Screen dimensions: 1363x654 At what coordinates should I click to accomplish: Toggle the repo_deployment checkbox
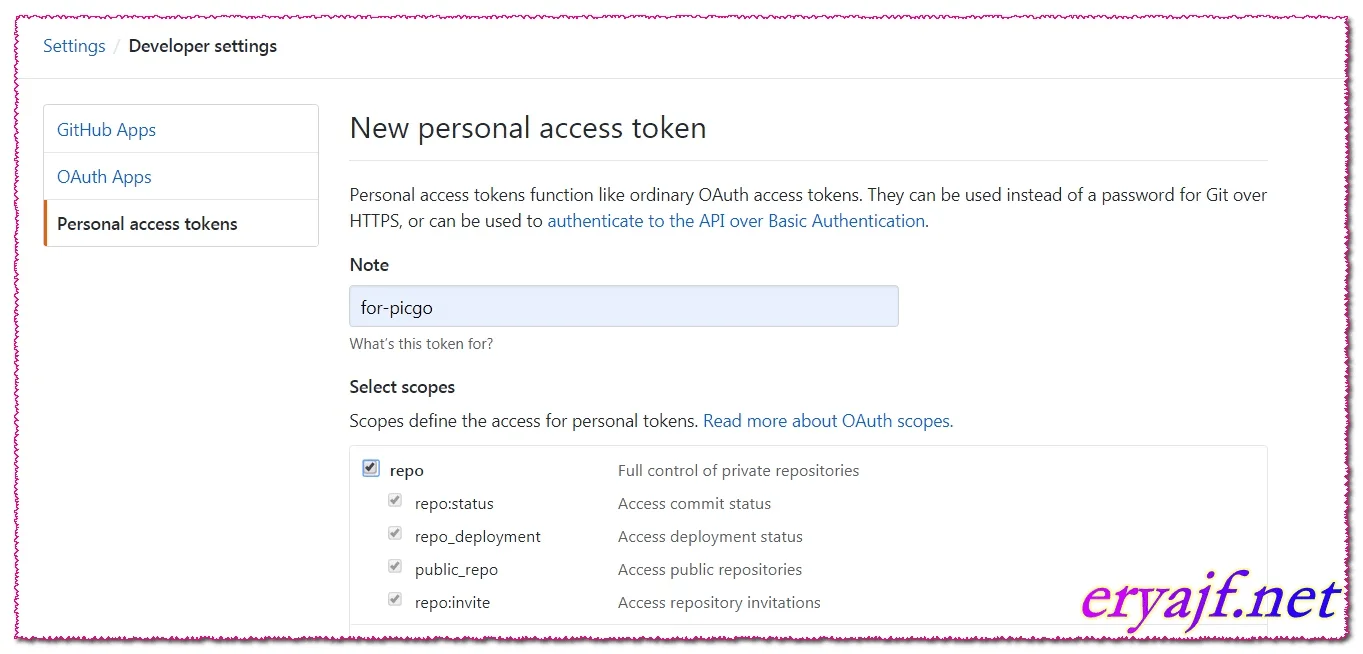395,533
